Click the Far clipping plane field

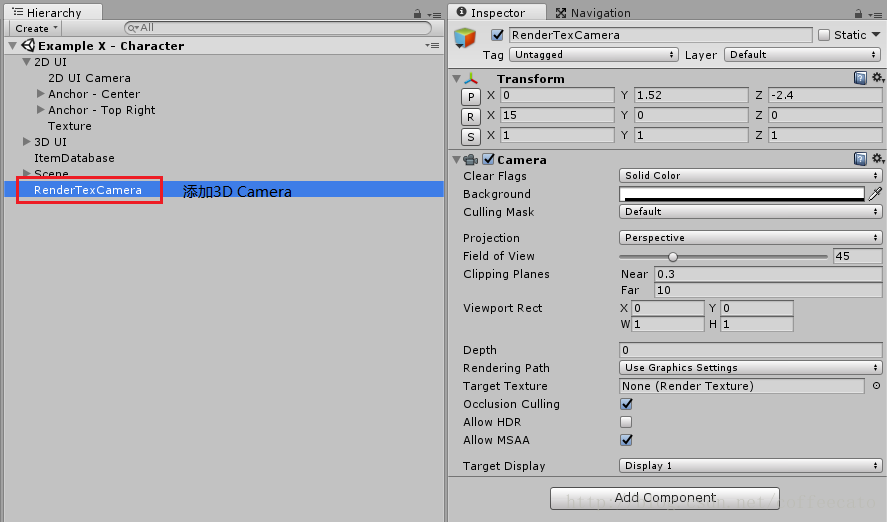[x=768, y=290]
